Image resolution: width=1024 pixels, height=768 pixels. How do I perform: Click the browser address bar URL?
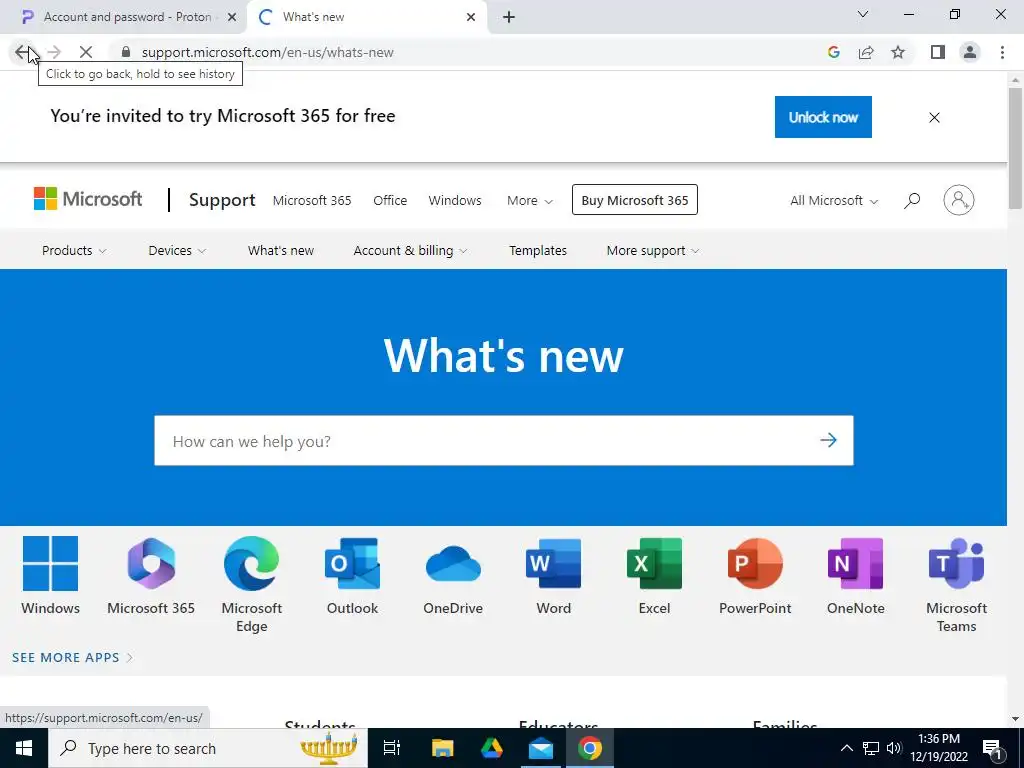268,52
